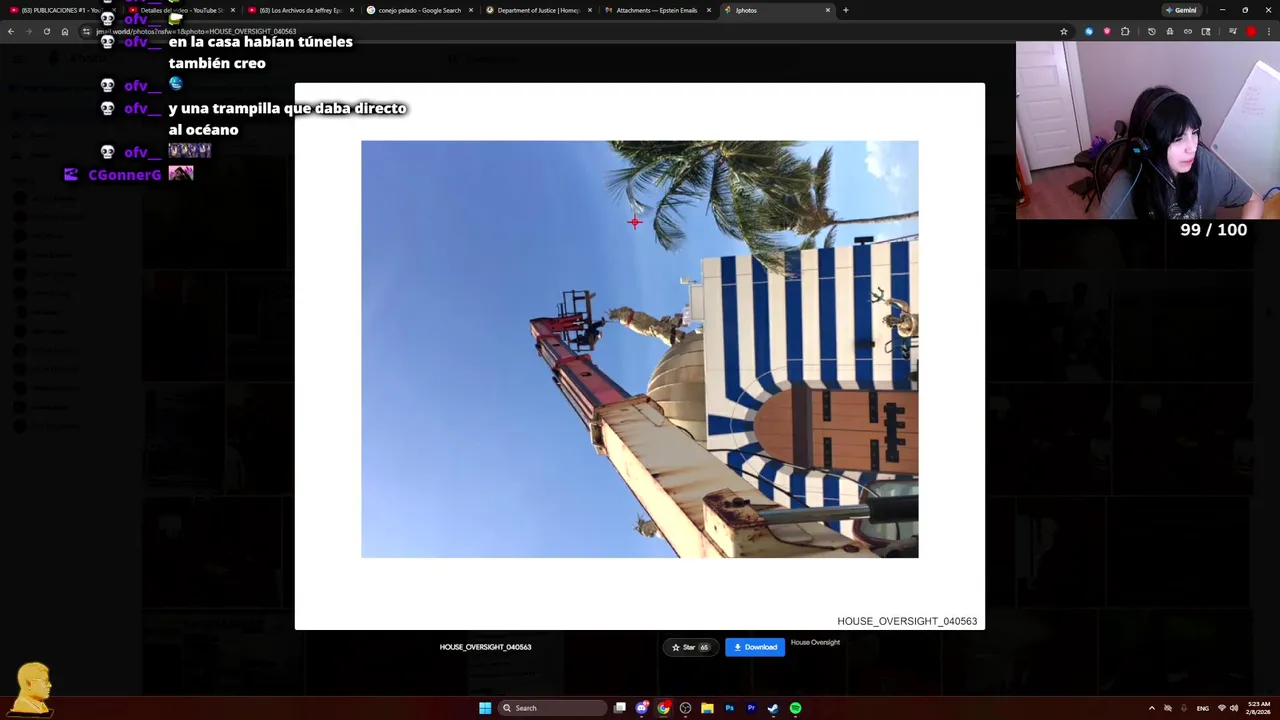Viewport: 1280px width, 720px height.
Task: Open the Chrome three-dot menu
Action: pos(1269,31)
